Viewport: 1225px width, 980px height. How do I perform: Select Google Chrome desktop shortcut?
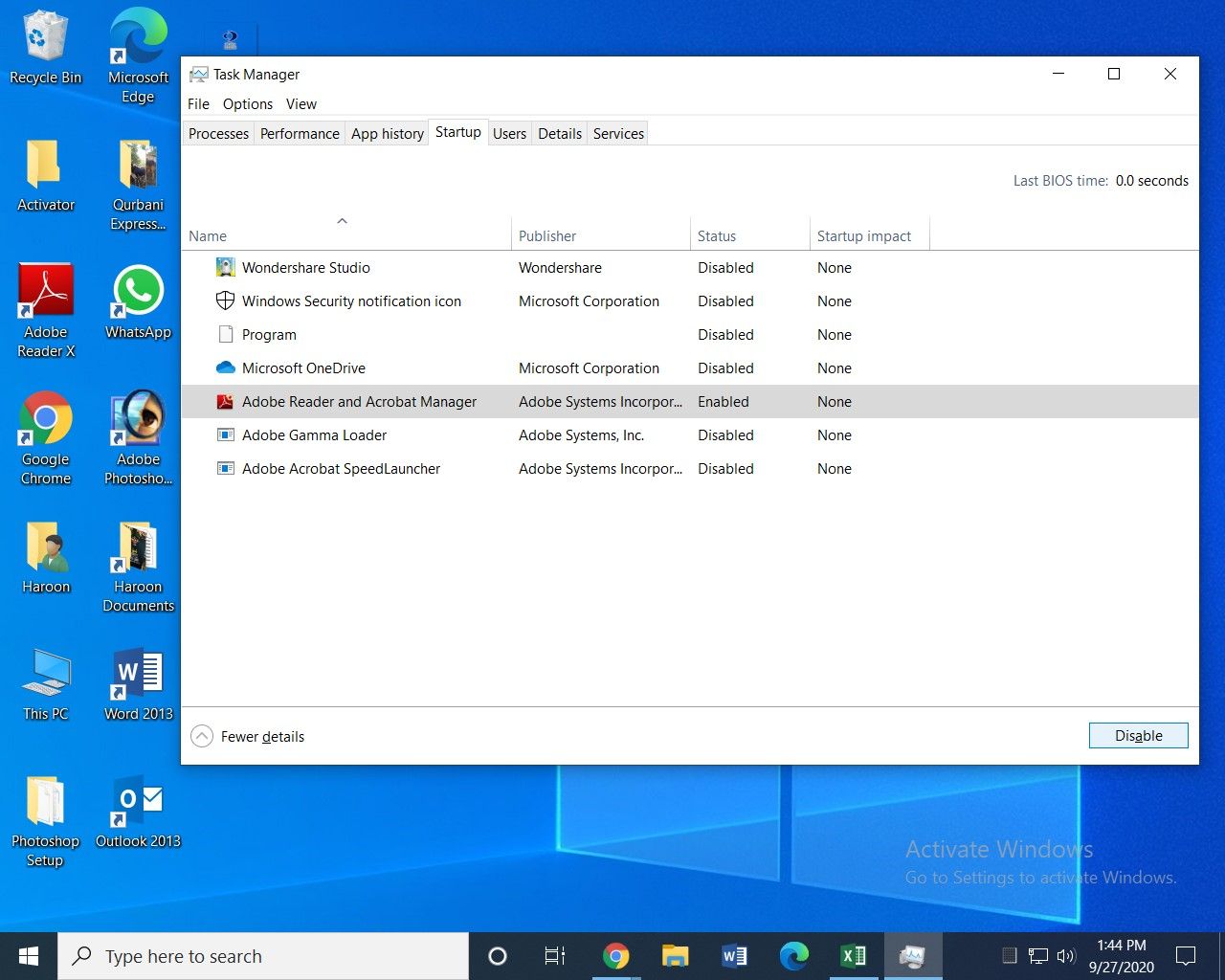click(x=45, y=438)
